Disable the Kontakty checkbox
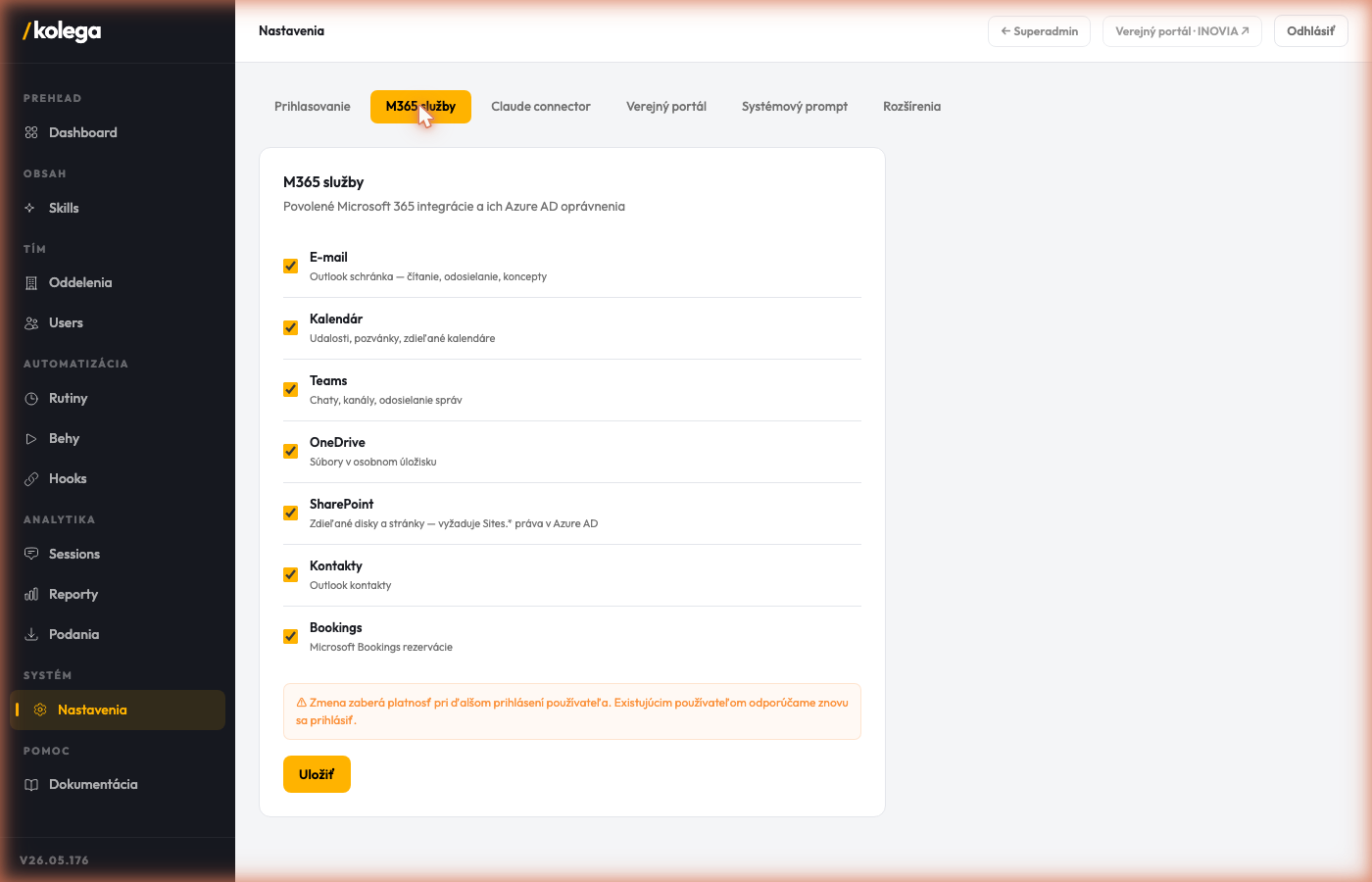1372x882 pixels. point(290,574)
